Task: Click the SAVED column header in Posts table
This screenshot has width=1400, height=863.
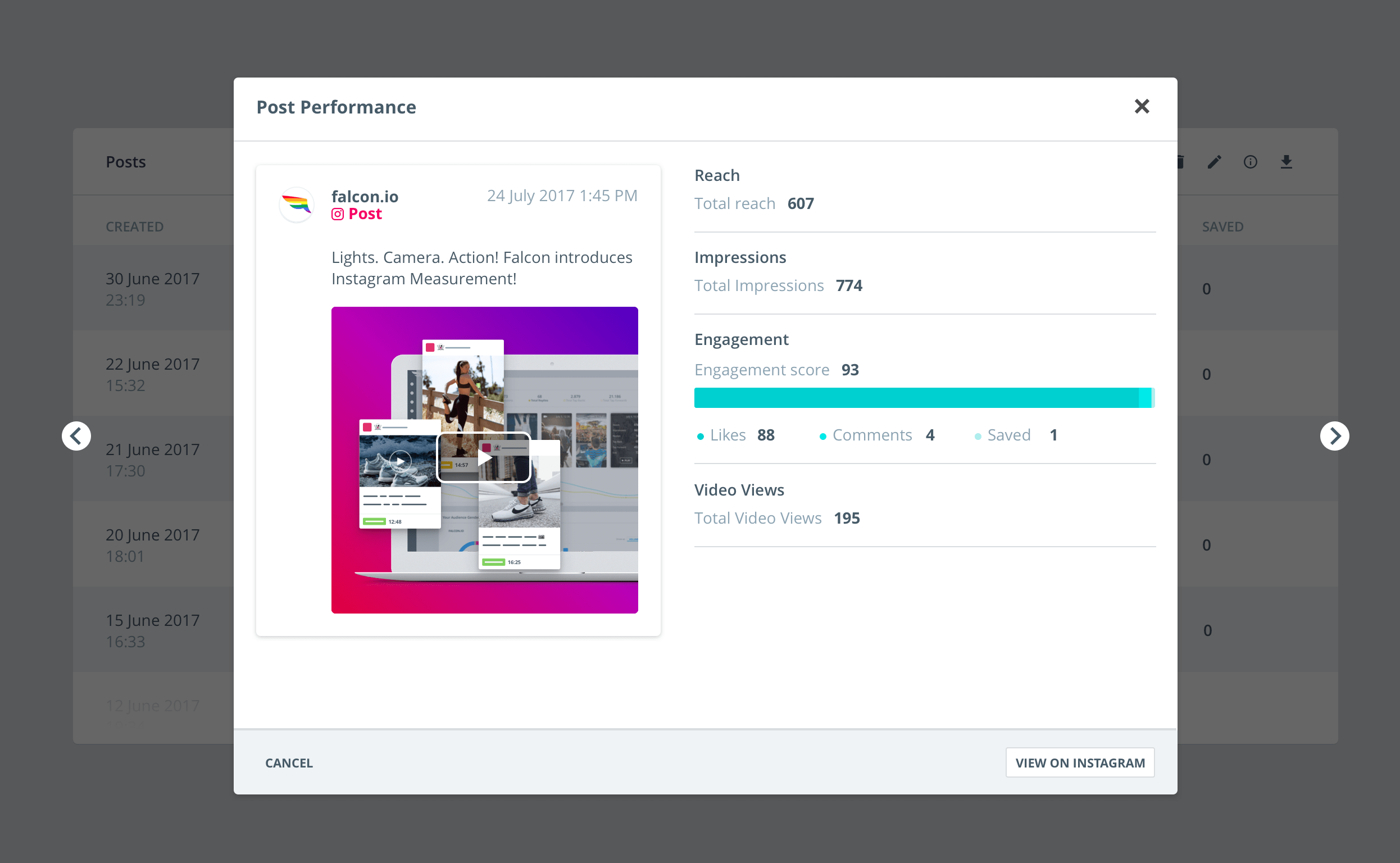Action: pos(1222,226)
